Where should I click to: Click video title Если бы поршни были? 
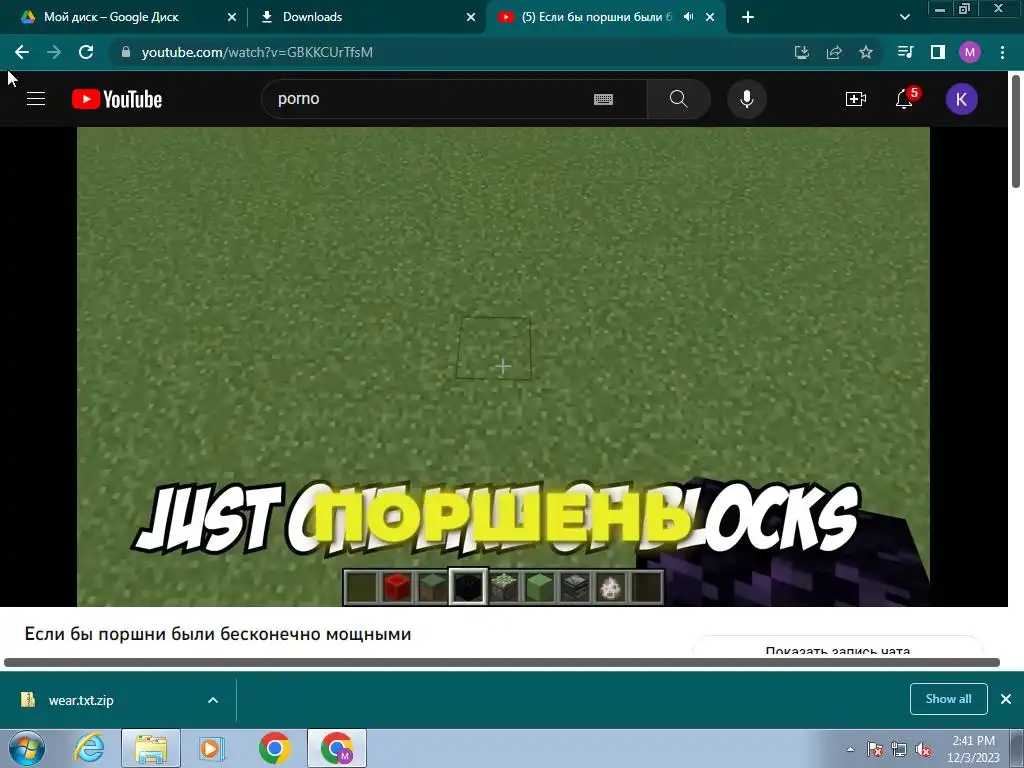pos(217,634)
